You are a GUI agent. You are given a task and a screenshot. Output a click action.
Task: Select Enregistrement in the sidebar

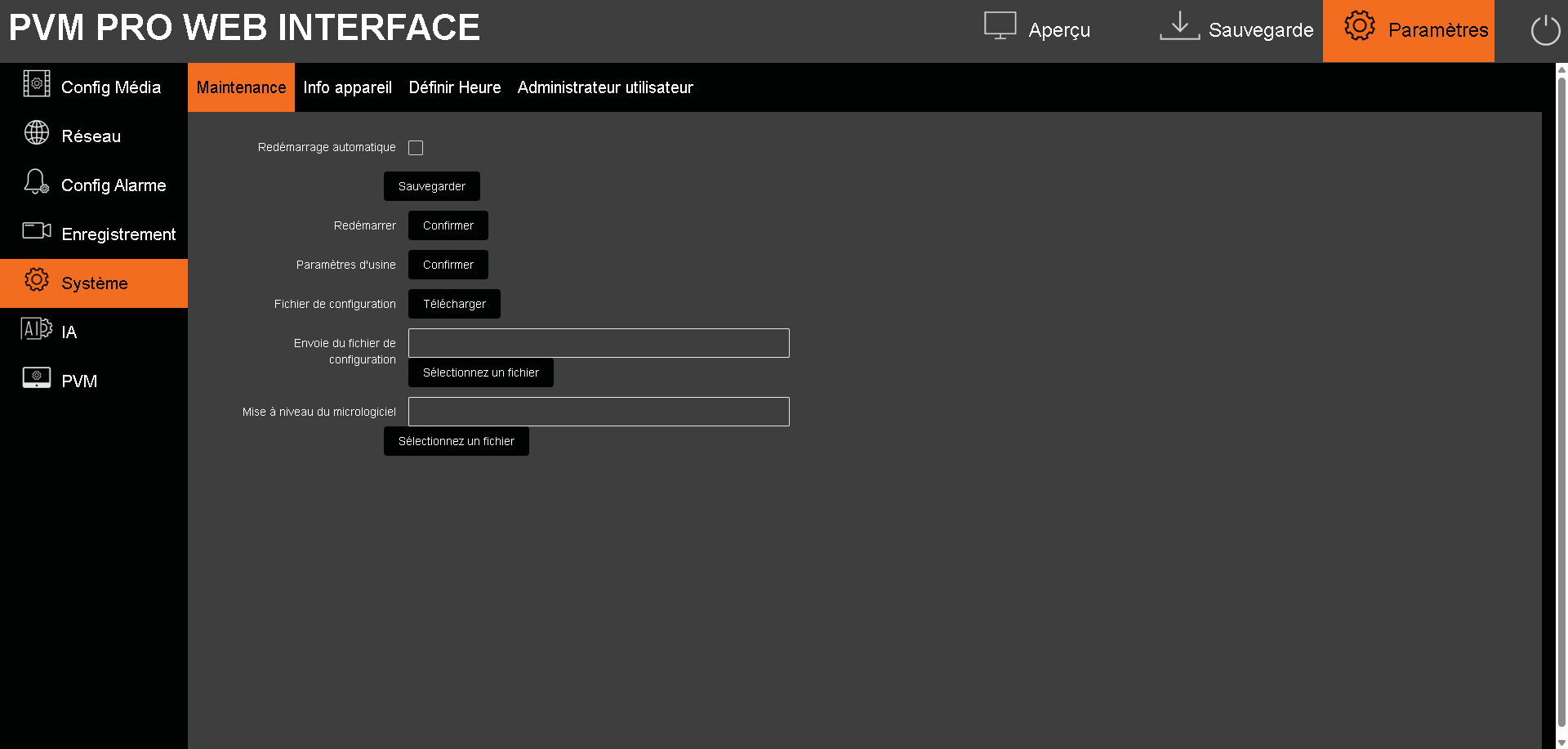(x=94, y=234)
